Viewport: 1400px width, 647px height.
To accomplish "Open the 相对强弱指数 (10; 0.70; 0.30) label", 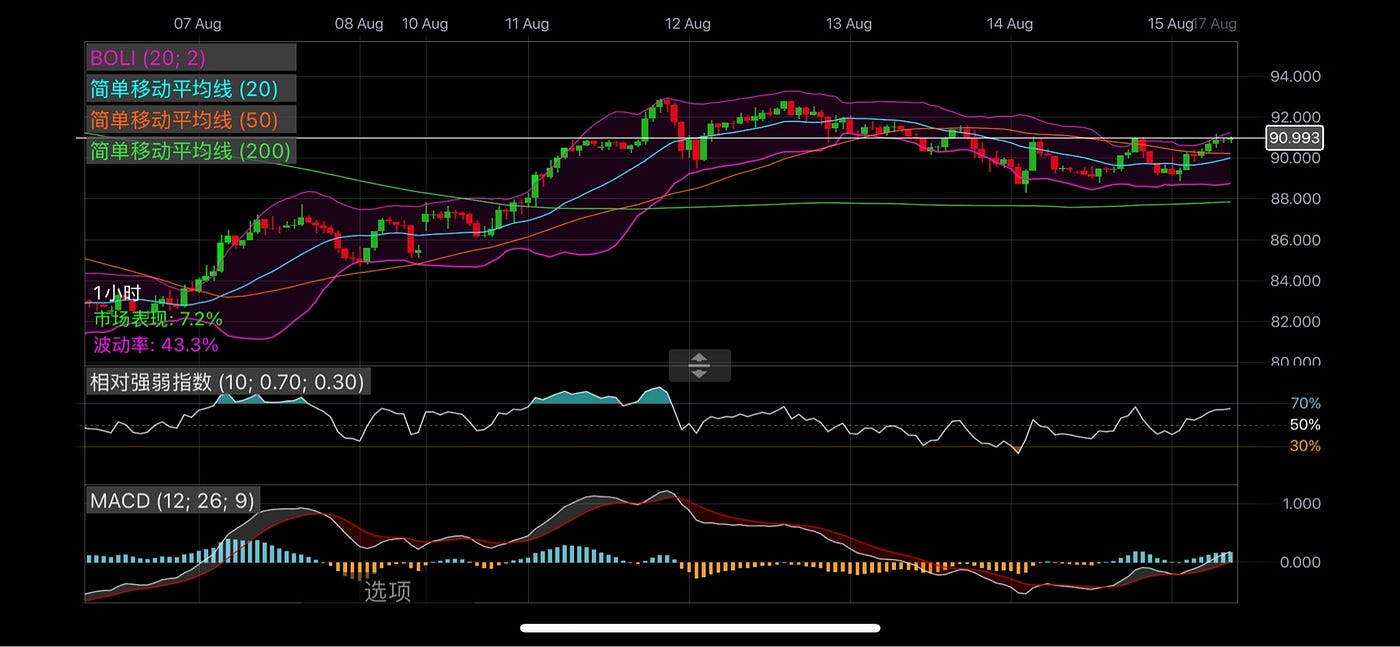I will [x=227, y=381].
